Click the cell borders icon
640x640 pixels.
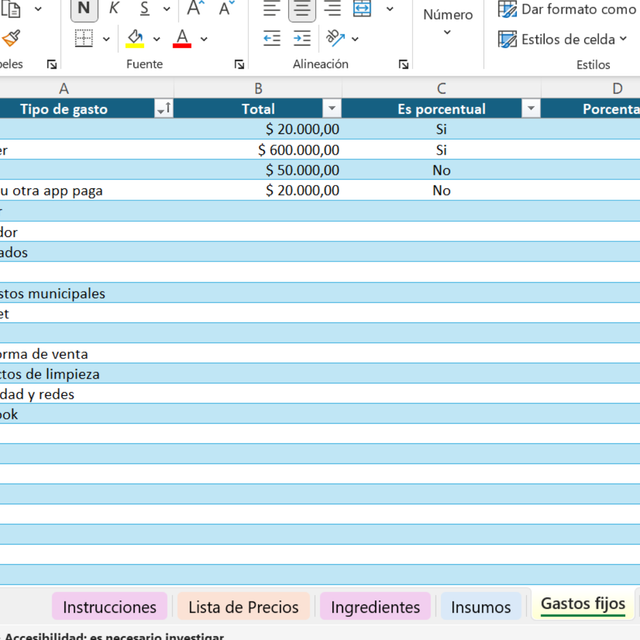[x=84, y=39]
